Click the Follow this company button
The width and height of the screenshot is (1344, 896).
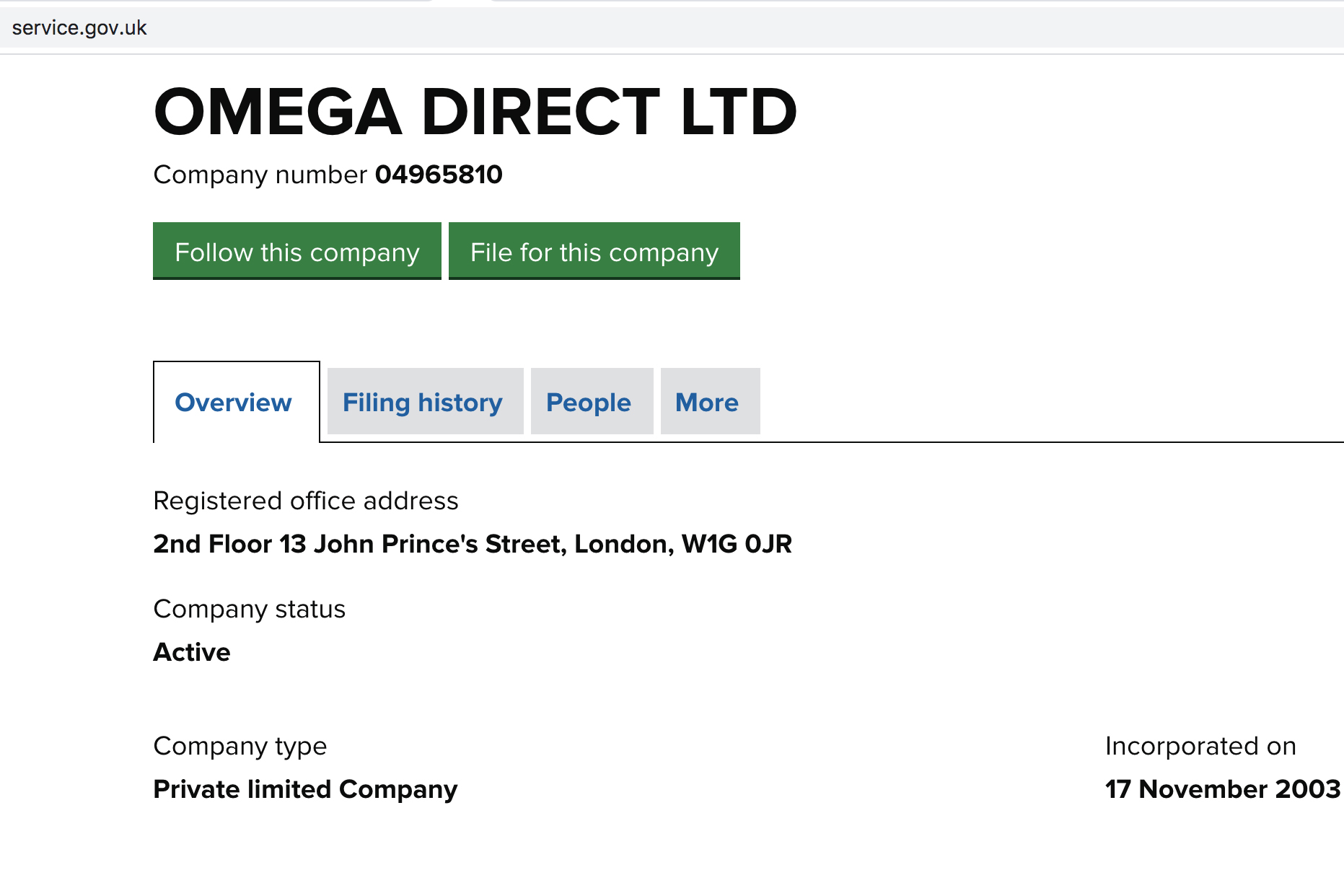(297, 252)
